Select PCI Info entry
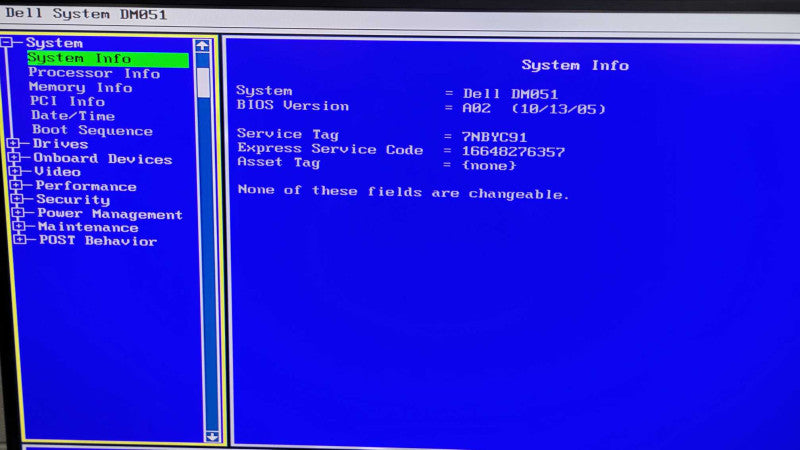Image resolution: width=800 pixels, height=450 pixels. [67, 102]
